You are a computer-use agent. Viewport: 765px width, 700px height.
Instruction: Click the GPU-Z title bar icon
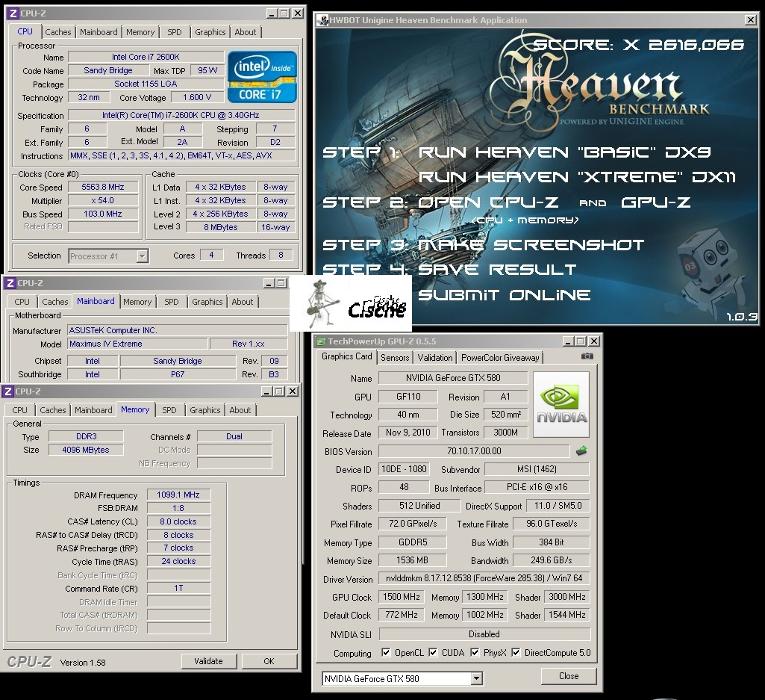pyautogui.click(x=321, y=341)
